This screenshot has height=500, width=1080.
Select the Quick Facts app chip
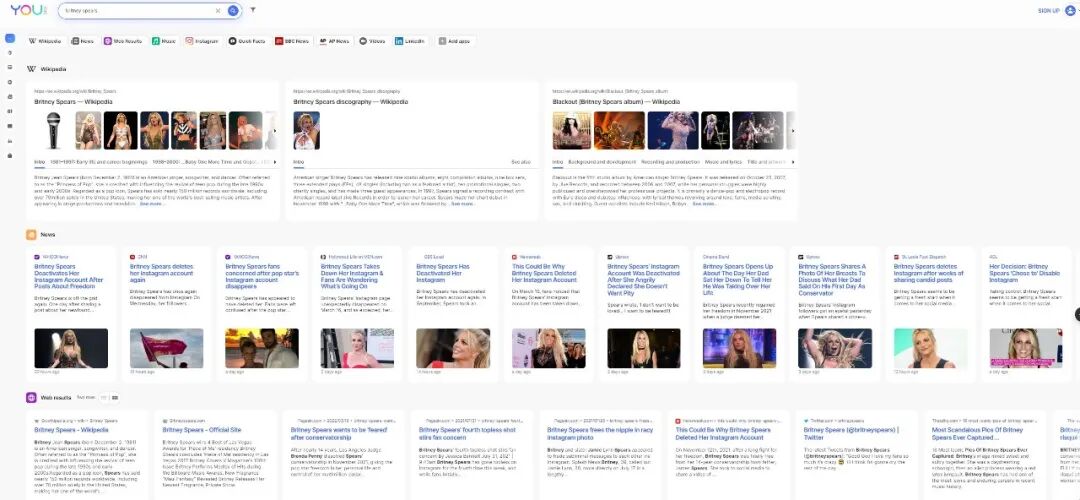tap(247, 41)
